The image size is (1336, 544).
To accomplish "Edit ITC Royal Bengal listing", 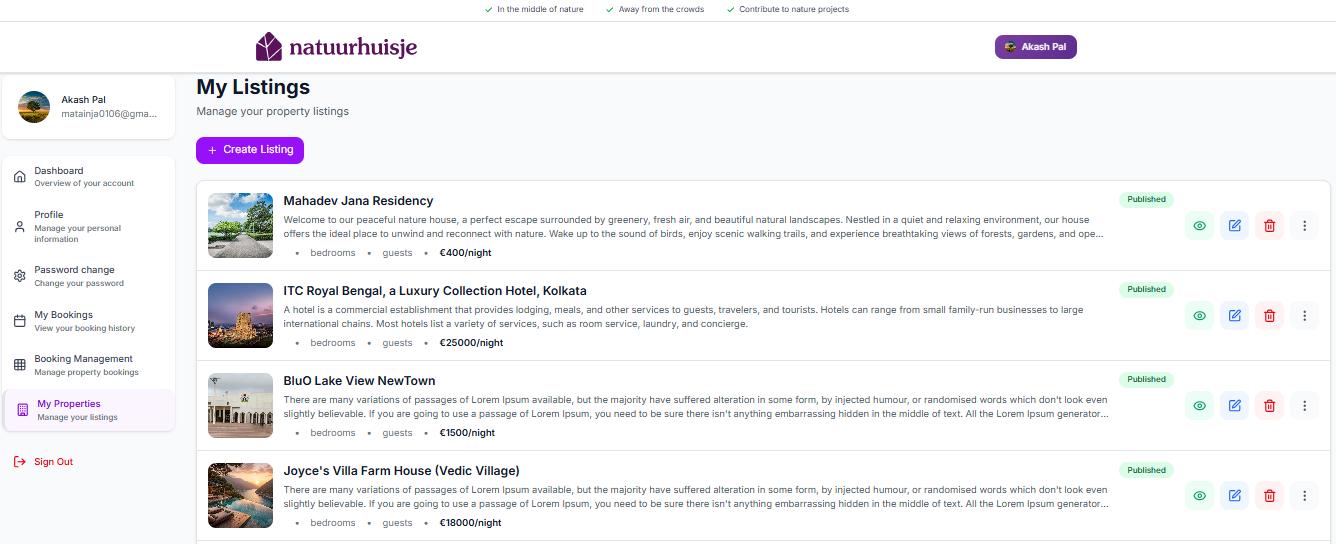I will [1234, 316].
